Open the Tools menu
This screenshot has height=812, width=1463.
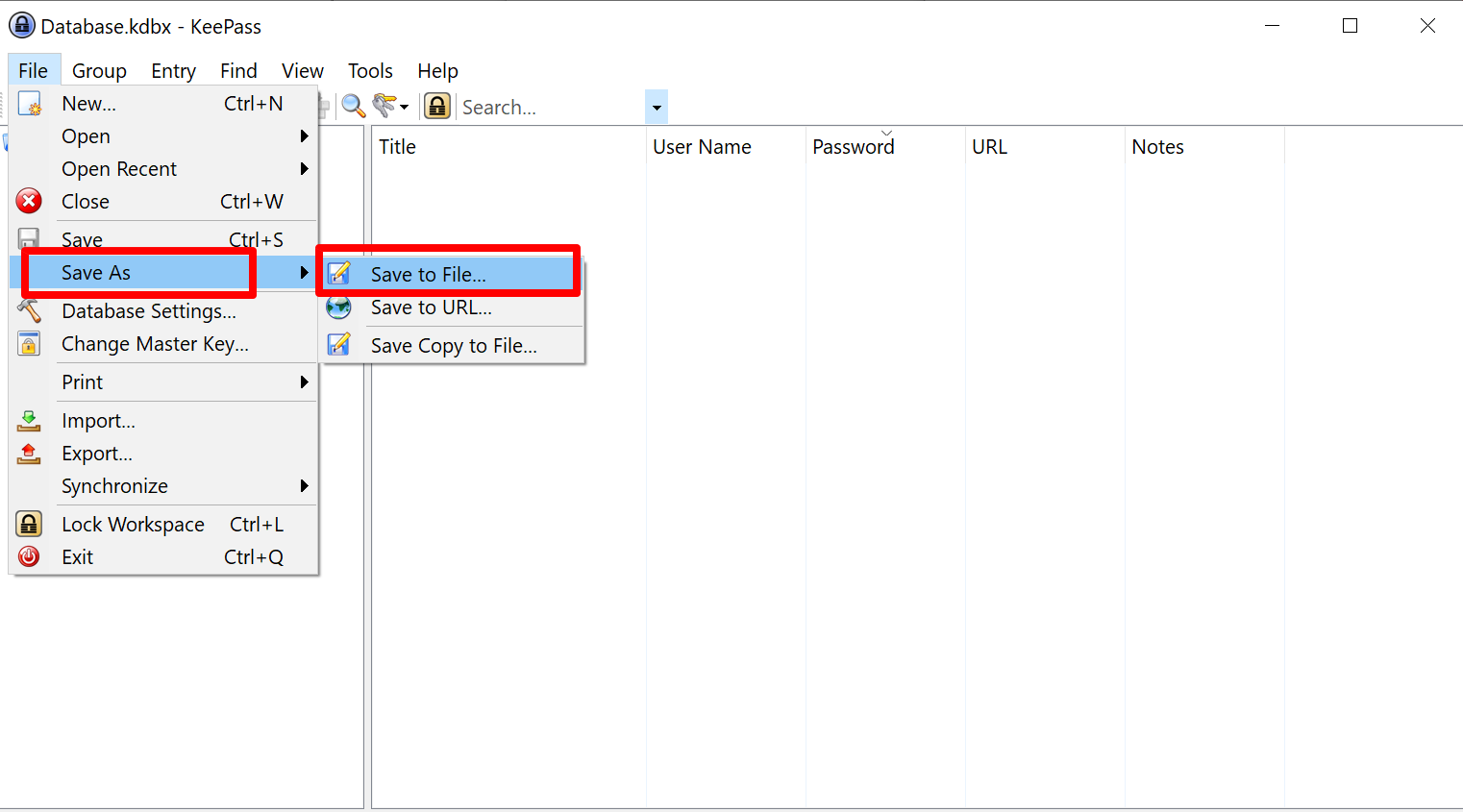point(370,71)
